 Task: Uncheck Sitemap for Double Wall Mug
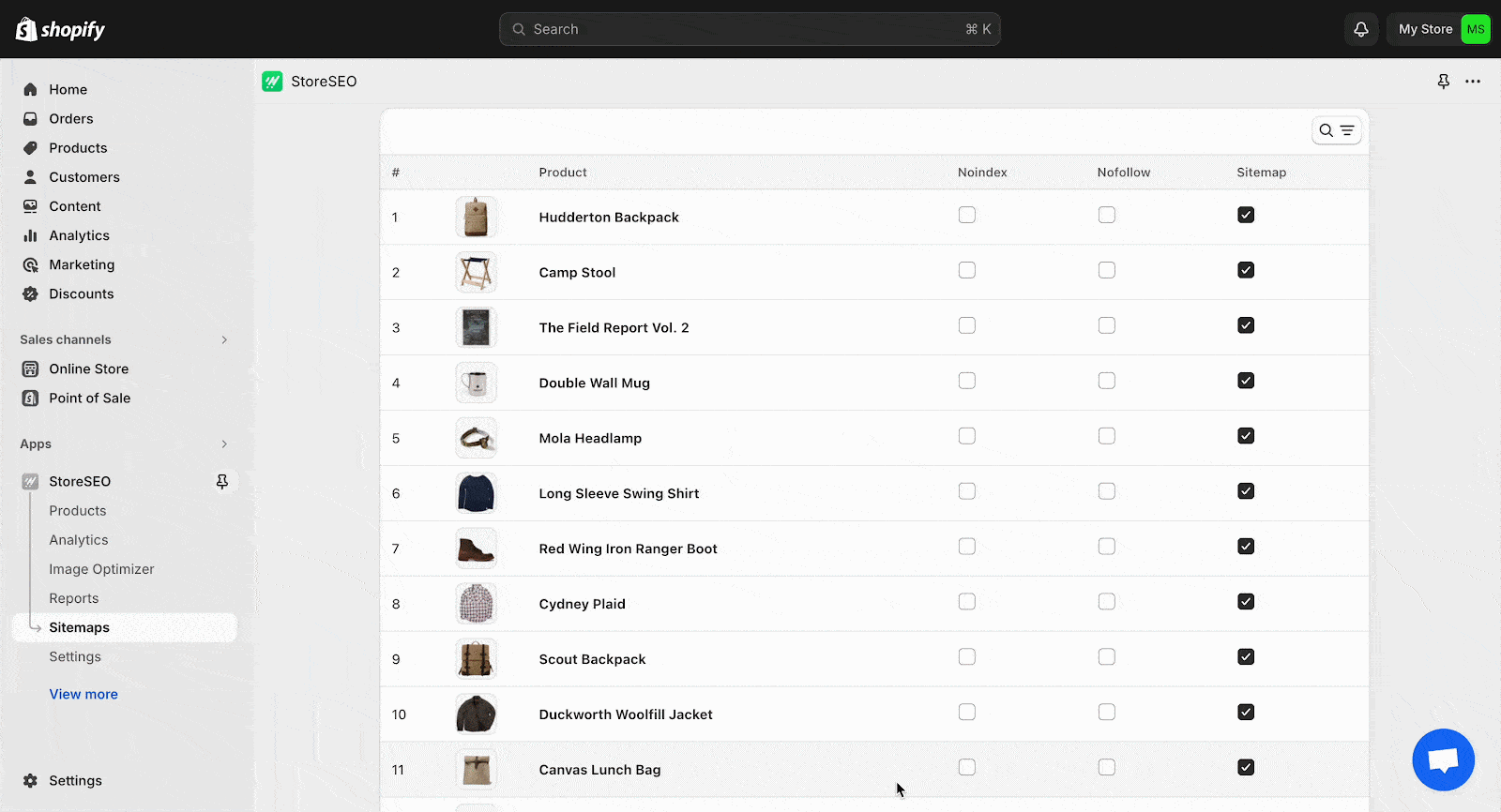1246,381
